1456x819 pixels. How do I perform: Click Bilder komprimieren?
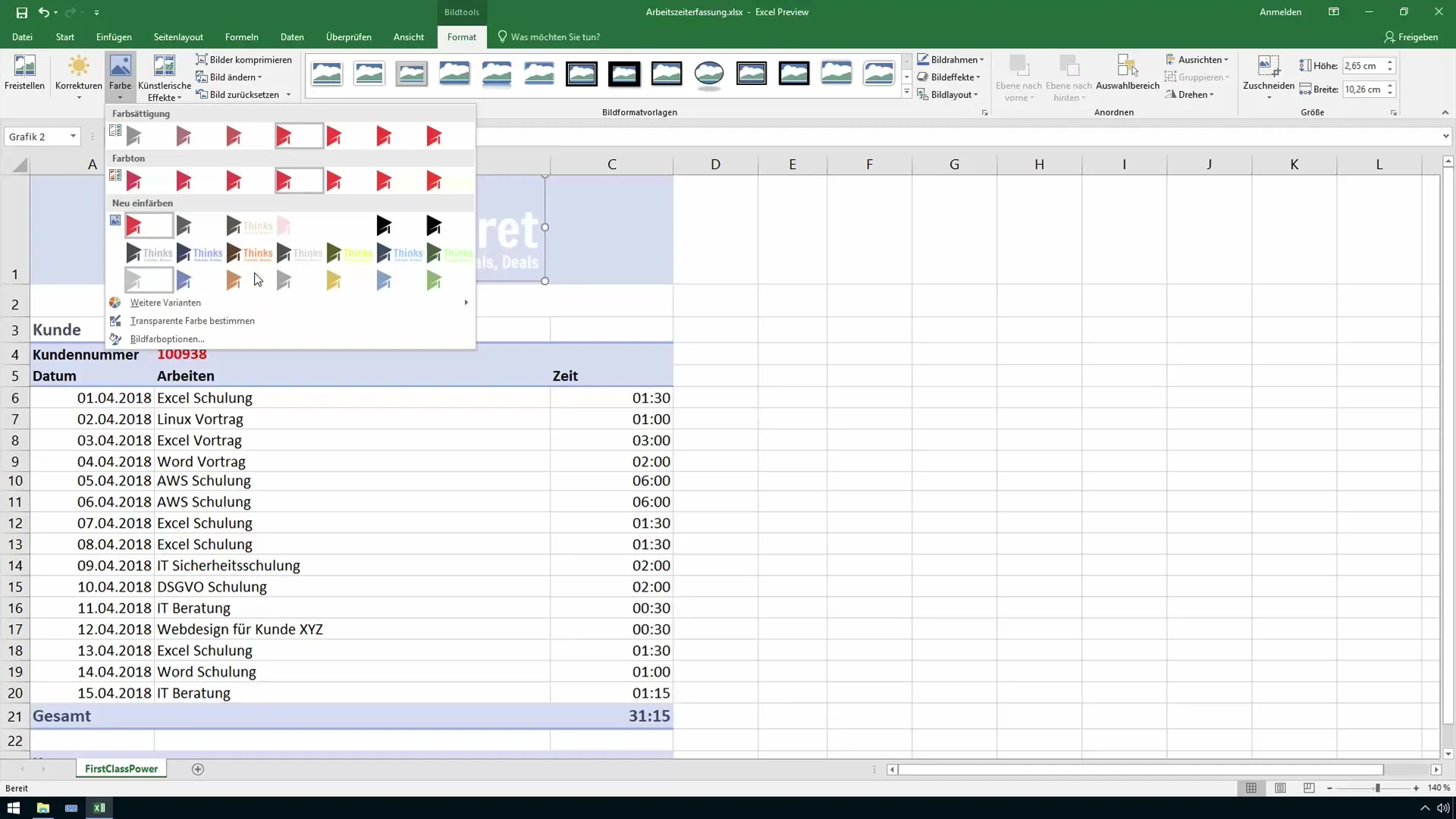click(x=244, y=60)
